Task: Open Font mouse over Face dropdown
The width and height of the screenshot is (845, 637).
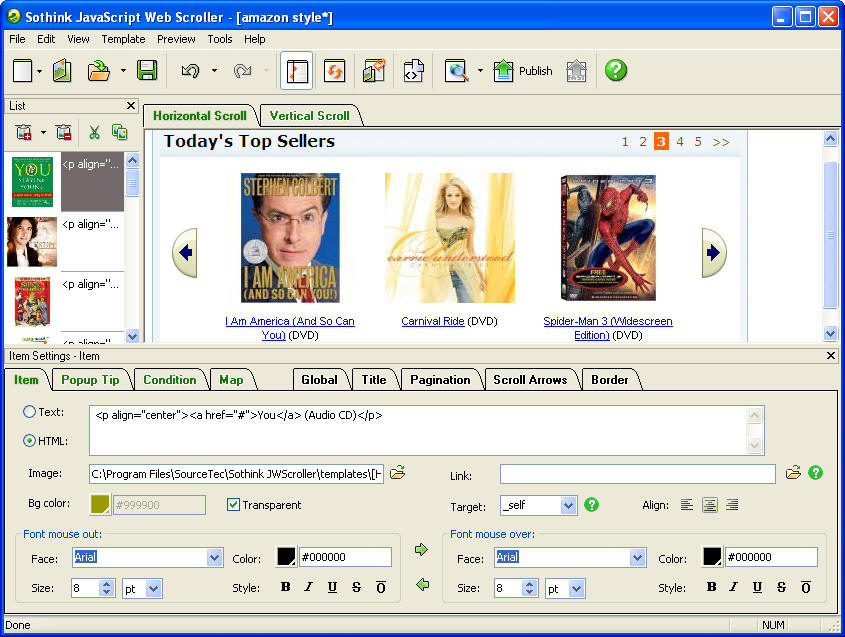Action: (638, 557)
